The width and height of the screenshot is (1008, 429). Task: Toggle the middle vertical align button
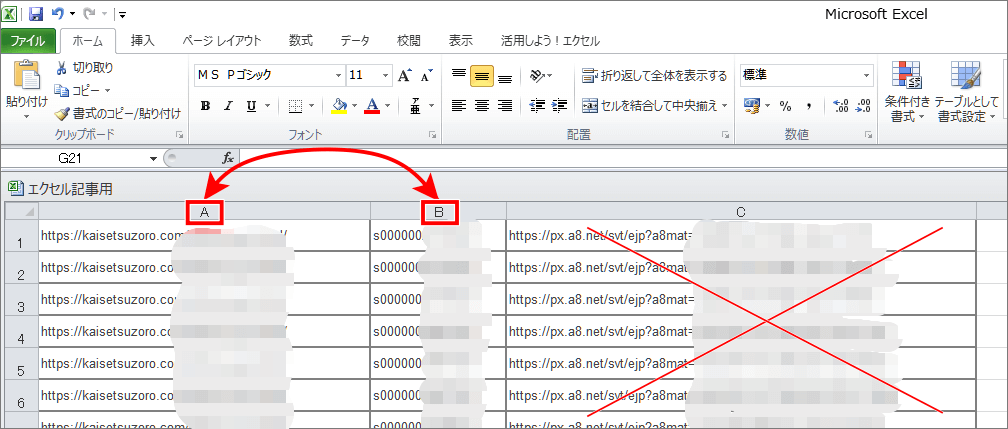(481, 75)
